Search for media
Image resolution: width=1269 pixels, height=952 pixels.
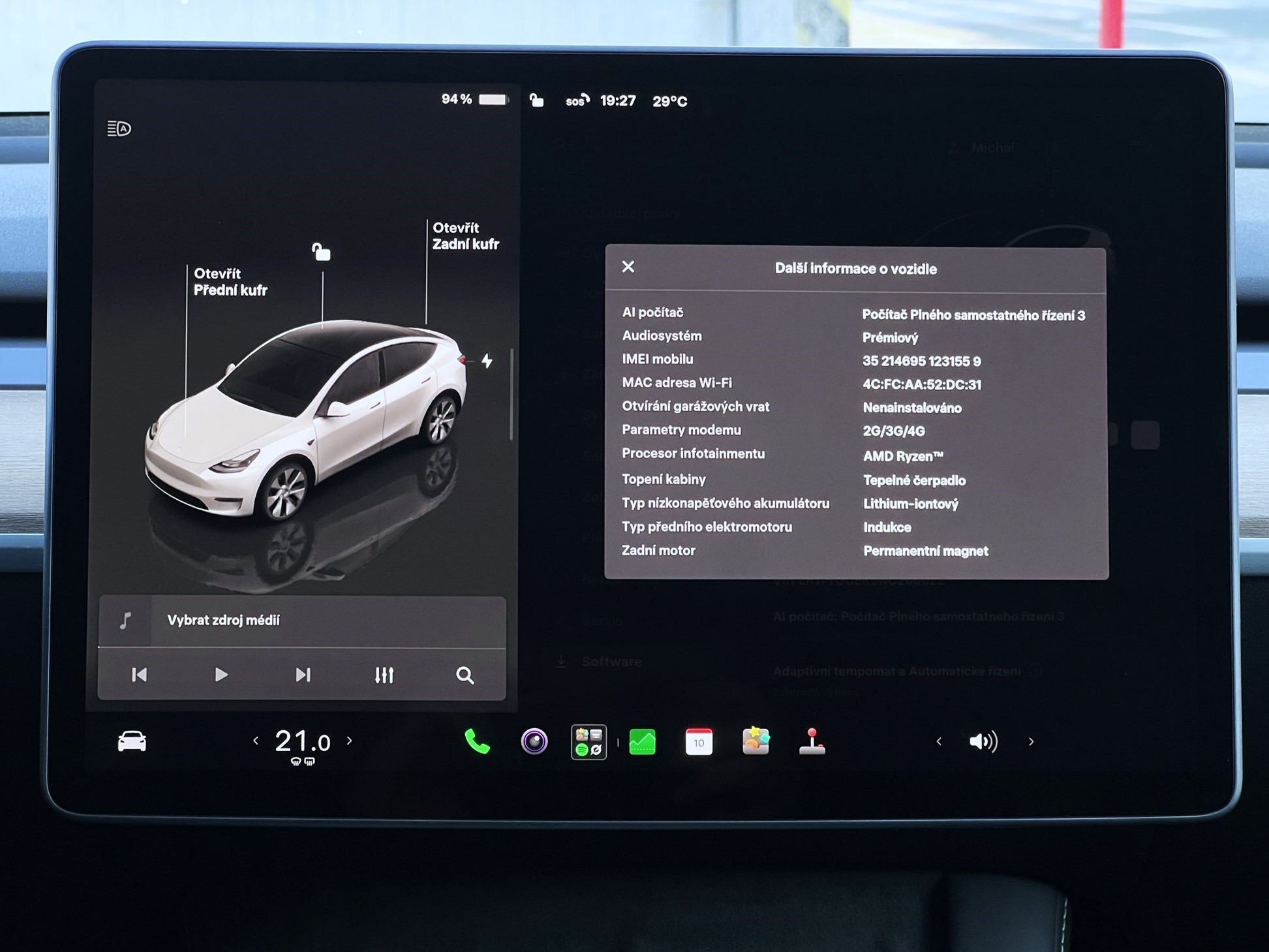[465, 675]
